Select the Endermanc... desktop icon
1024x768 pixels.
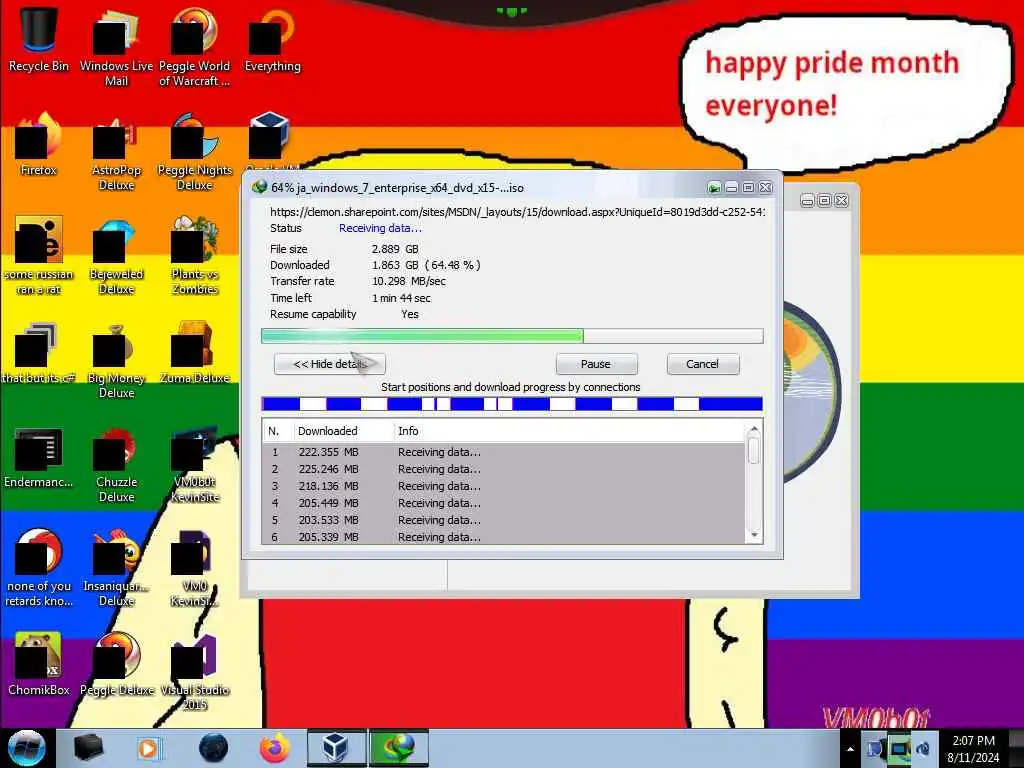(x=39, y=456)
